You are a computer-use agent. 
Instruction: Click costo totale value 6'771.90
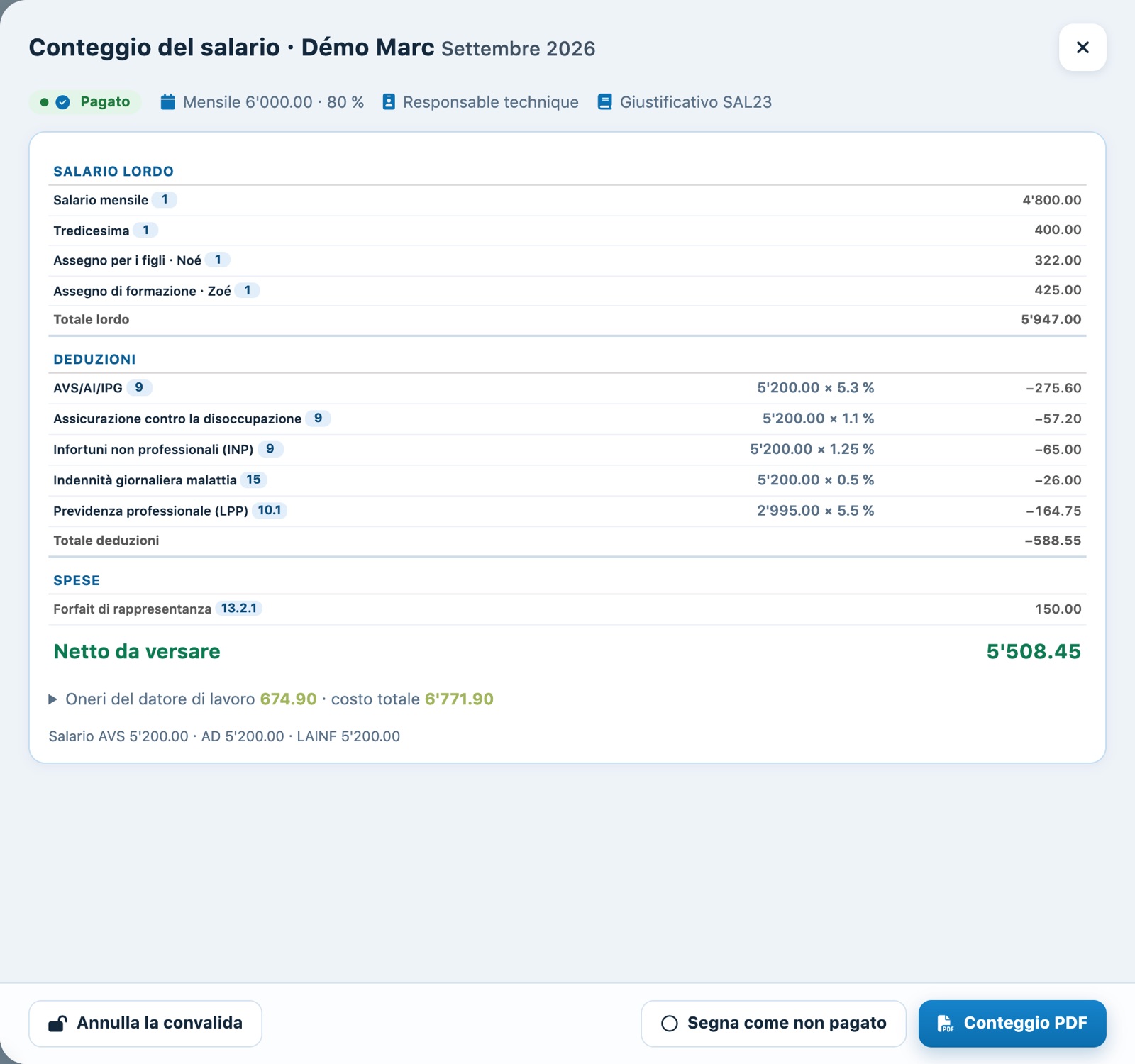click(x=459, y=699)
